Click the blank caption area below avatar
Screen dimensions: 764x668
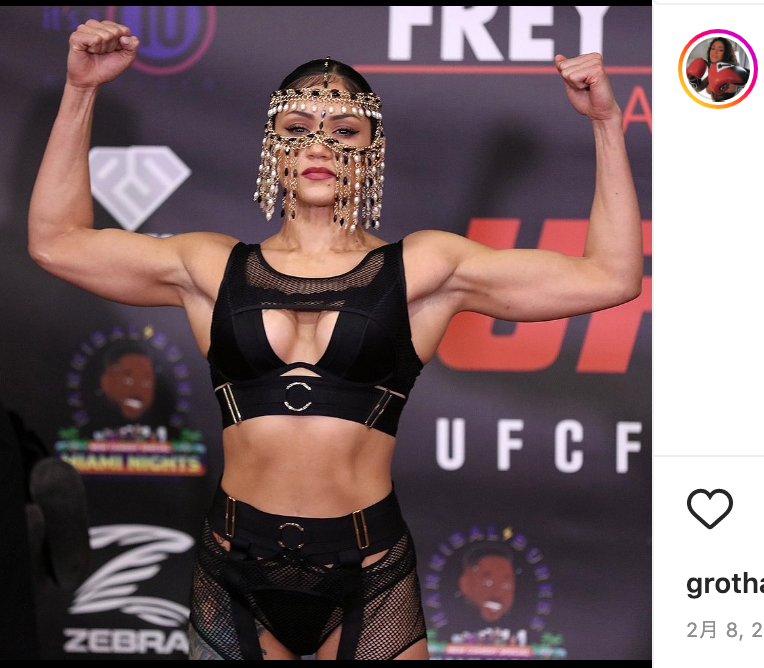click(709, 283)
